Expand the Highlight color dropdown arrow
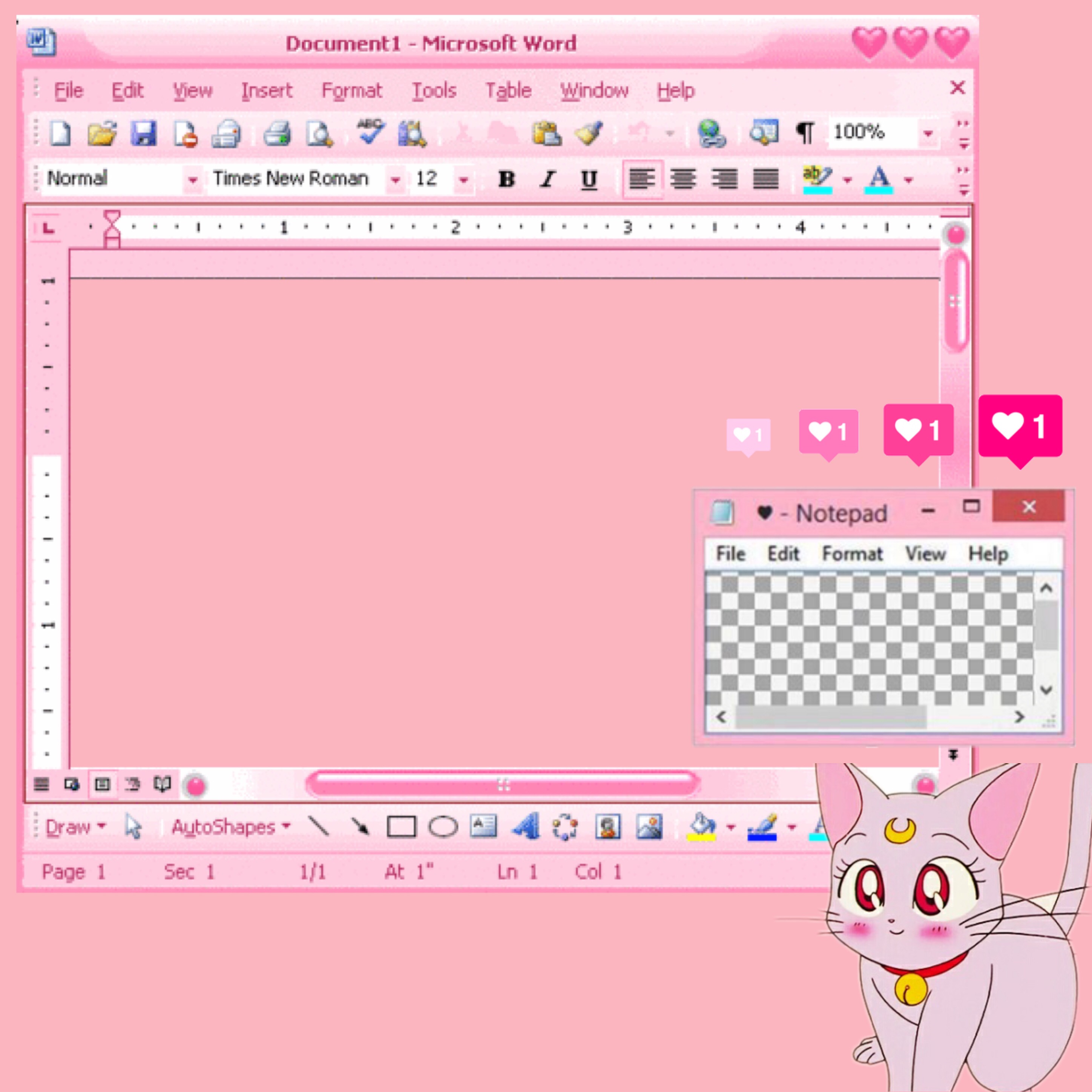Screen dimensions: 1092x1092 coord(847,180)
